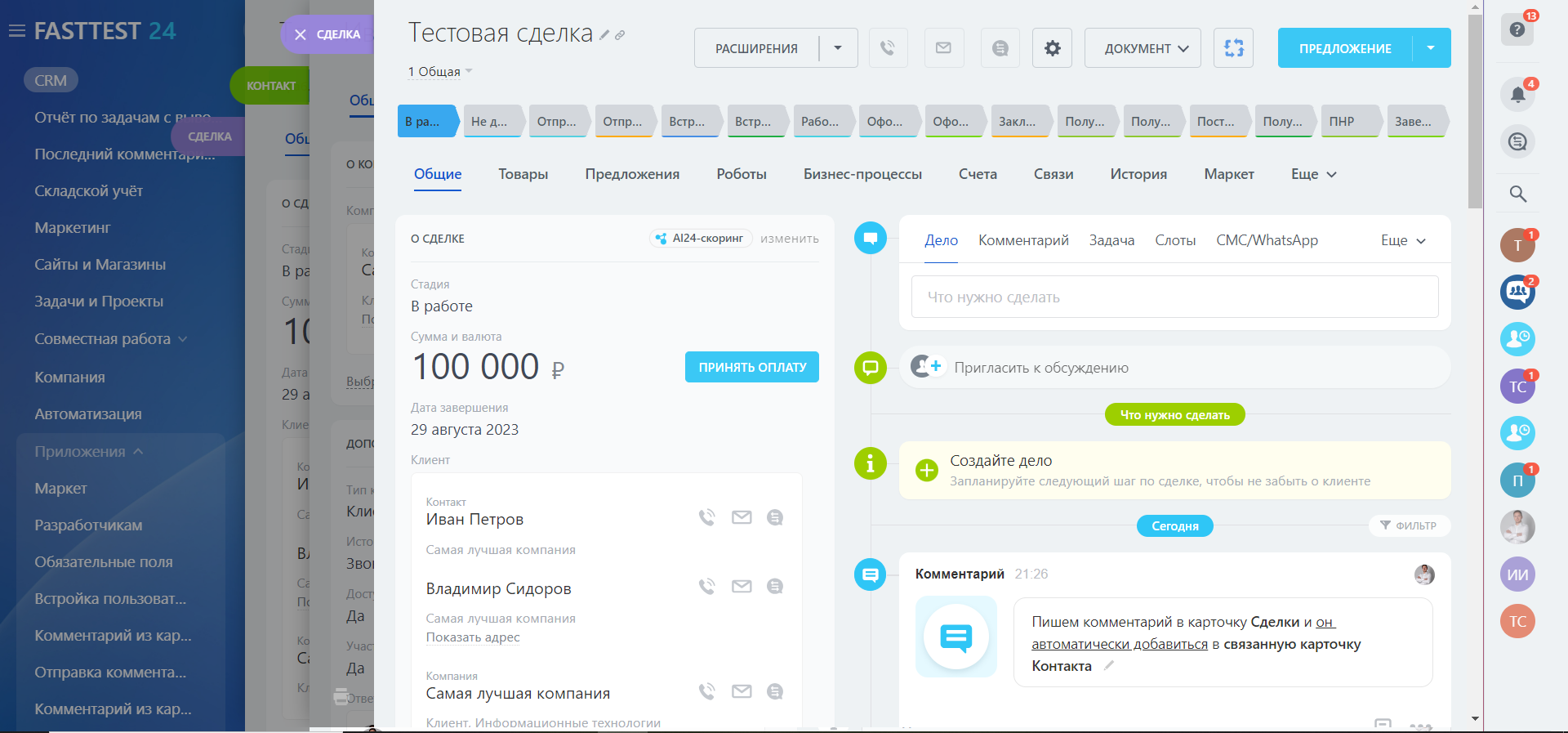Click the search magnifier in the right panel

click(1517, 194)
